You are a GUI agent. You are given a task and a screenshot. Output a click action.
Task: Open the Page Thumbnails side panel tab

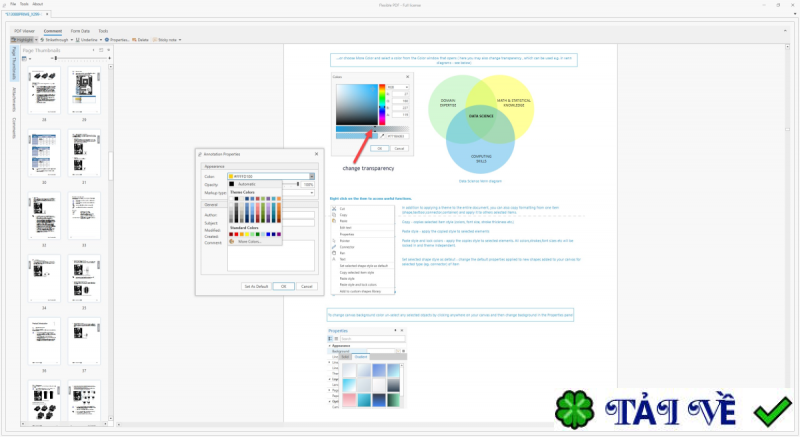point(14,63)
